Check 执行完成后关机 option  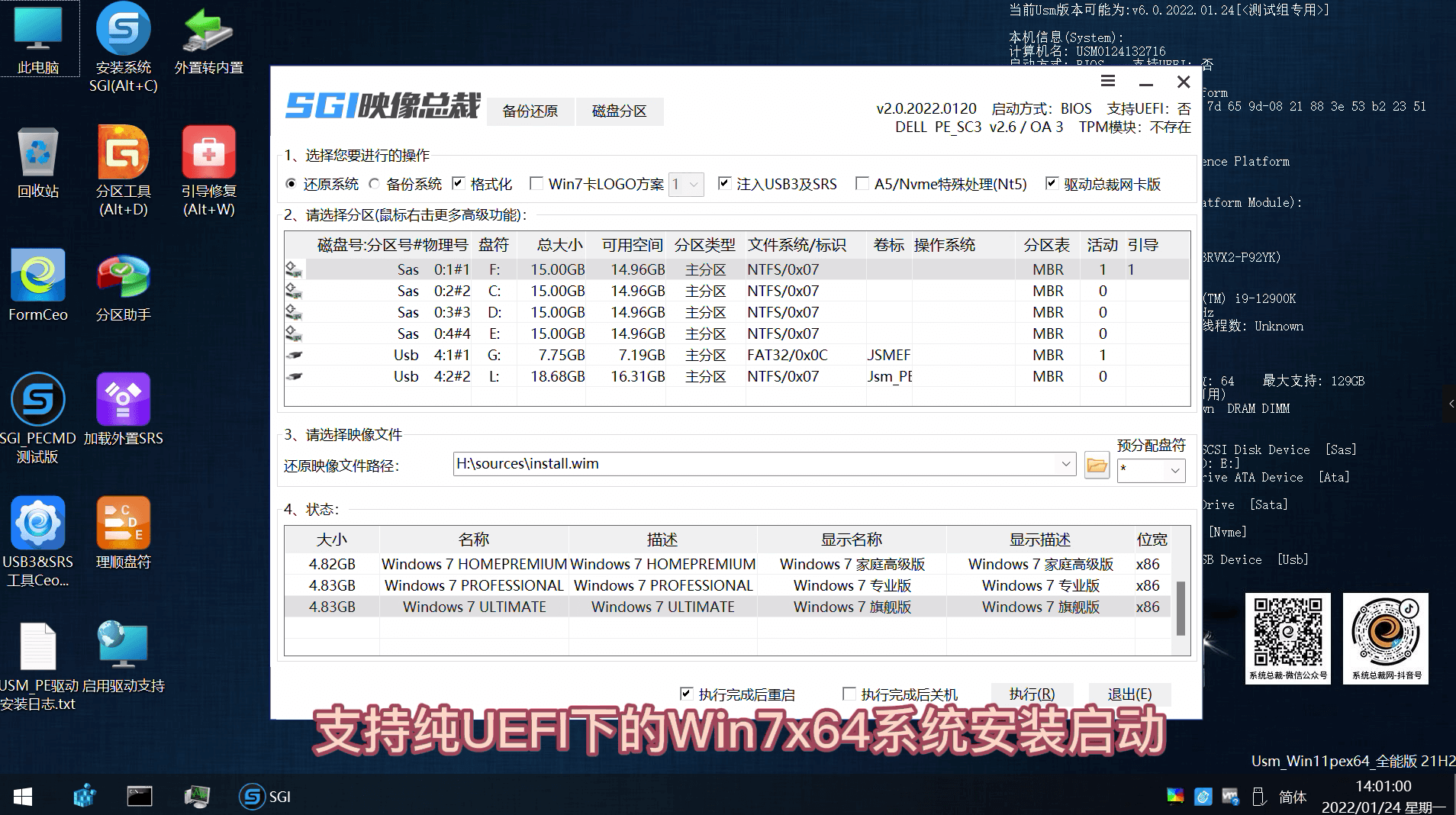coord(849,694)
